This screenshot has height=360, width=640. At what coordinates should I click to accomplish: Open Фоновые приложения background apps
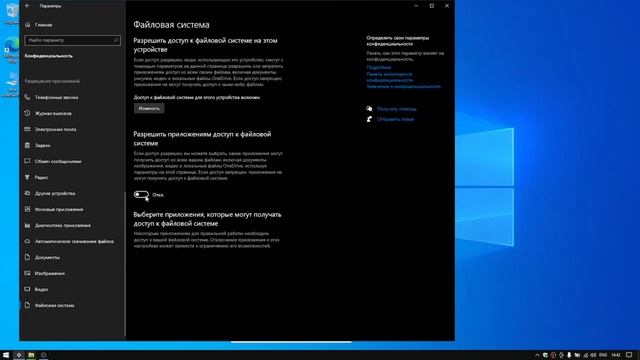(x=54, y=209)
